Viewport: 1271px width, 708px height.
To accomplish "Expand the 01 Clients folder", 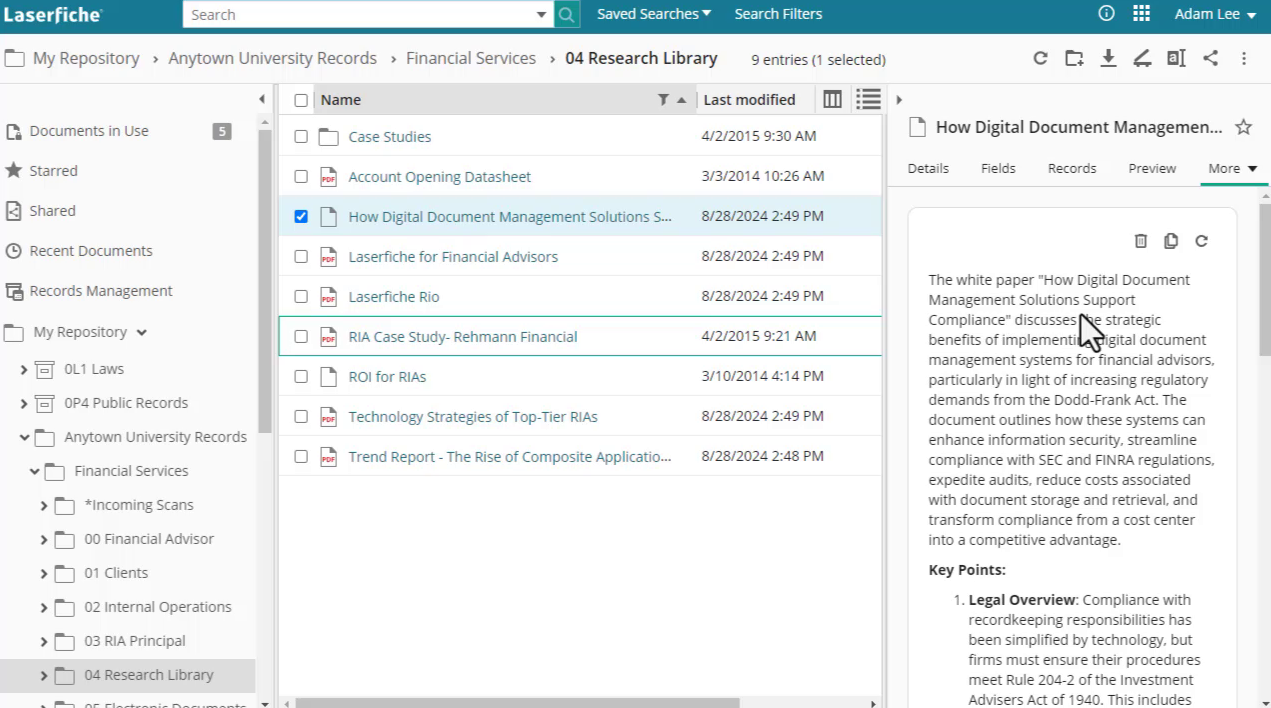I will pyautogui.click(x=43, y=572).
